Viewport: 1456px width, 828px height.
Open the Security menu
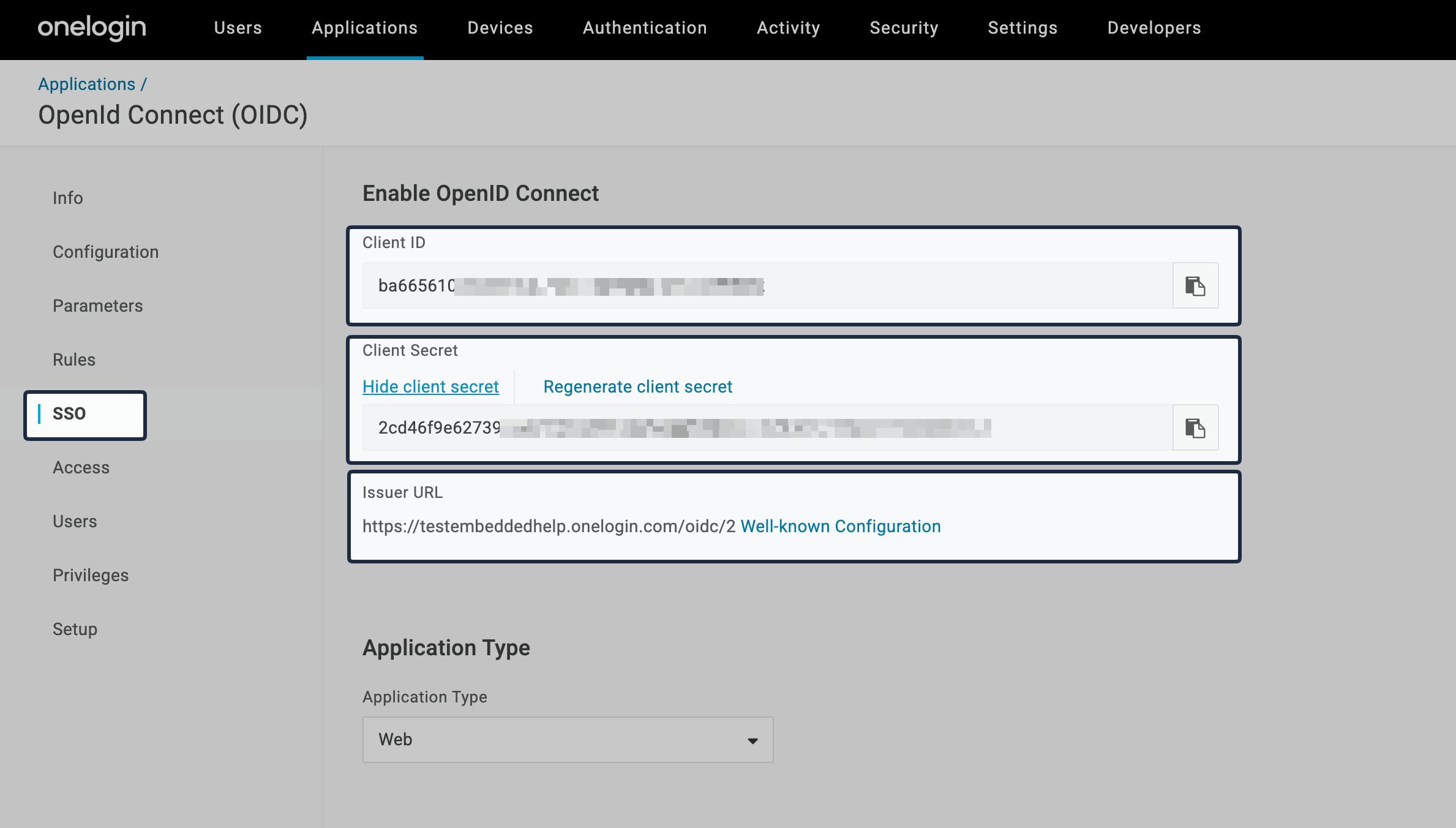[904, 28]
